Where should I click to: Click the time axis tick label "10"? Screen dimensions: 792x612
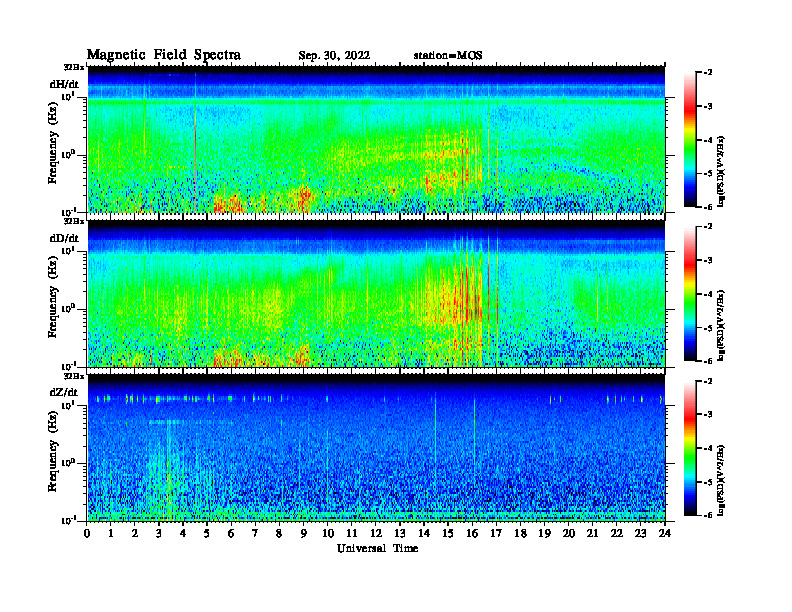328,533
